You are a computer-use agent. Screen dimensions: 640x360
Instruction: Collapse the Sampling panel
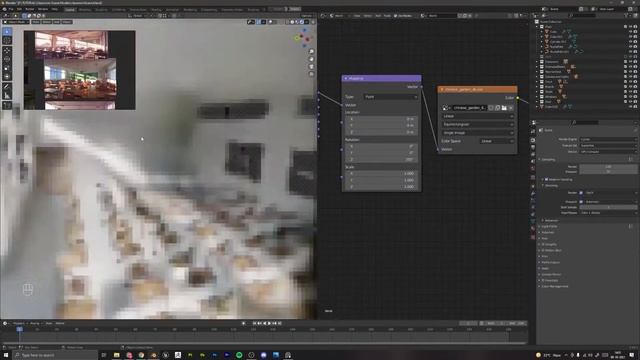pos(548,159)
